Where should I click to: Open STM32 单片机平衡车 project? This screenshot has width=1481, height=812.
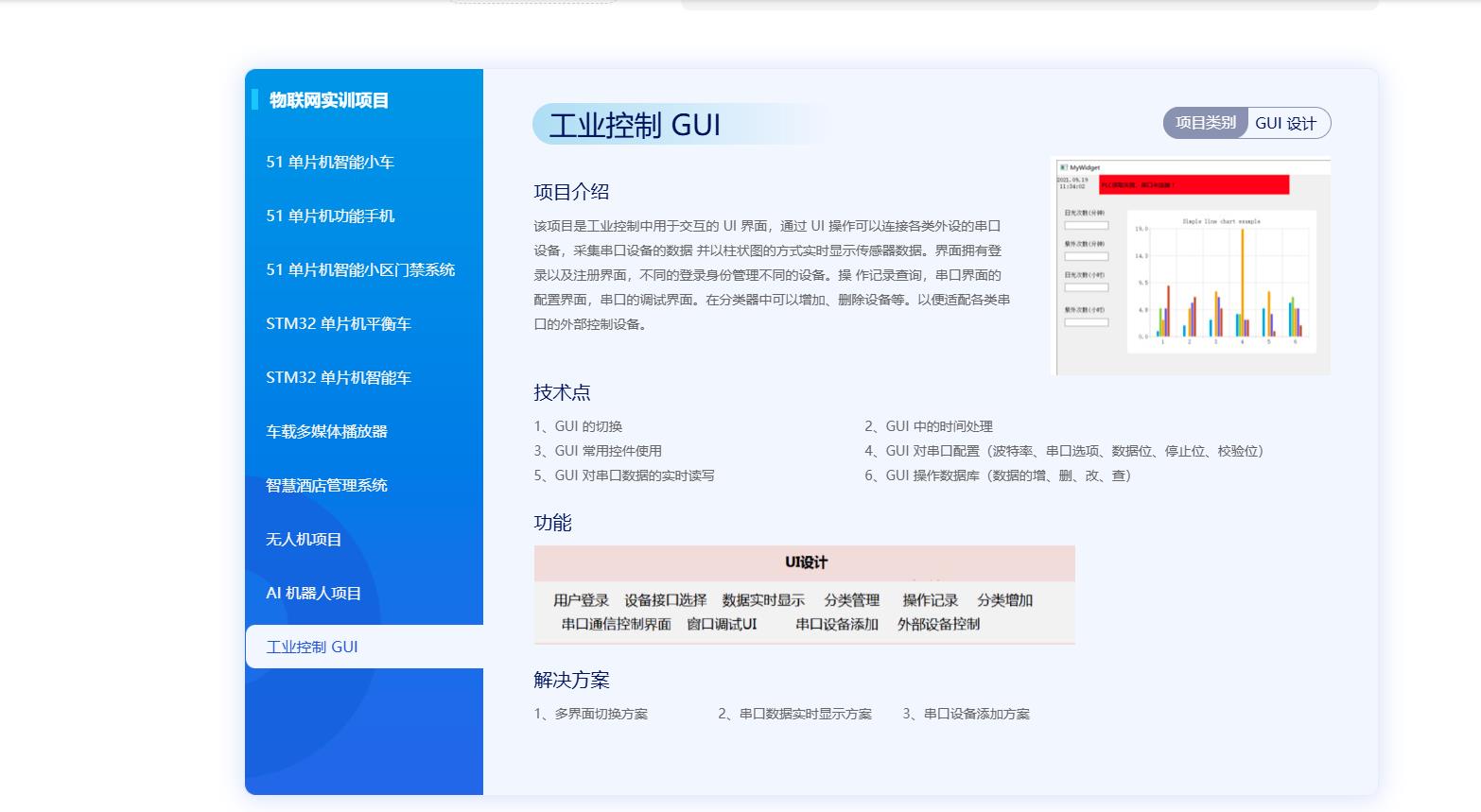click(338, 324)
